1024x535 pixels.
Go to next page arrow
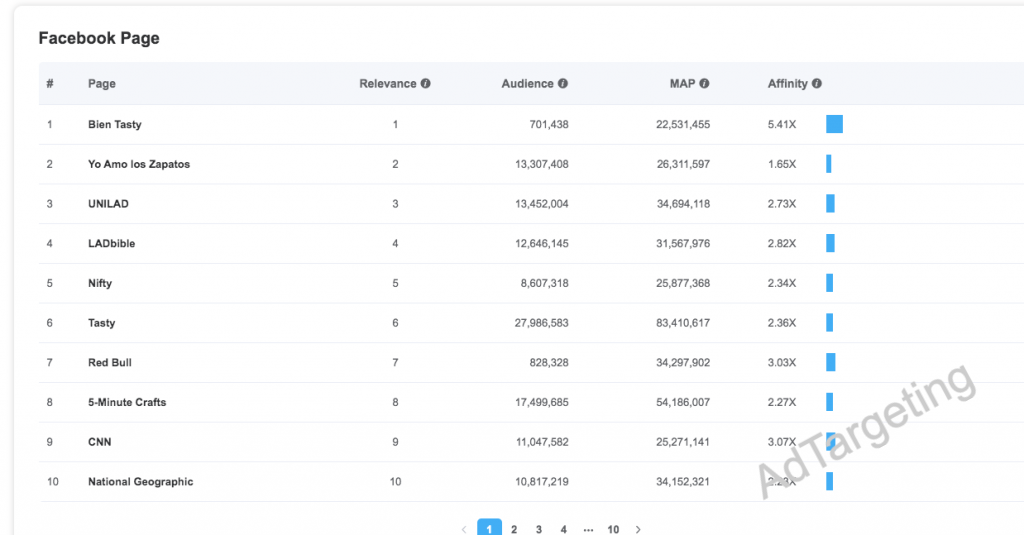(638, 529)
